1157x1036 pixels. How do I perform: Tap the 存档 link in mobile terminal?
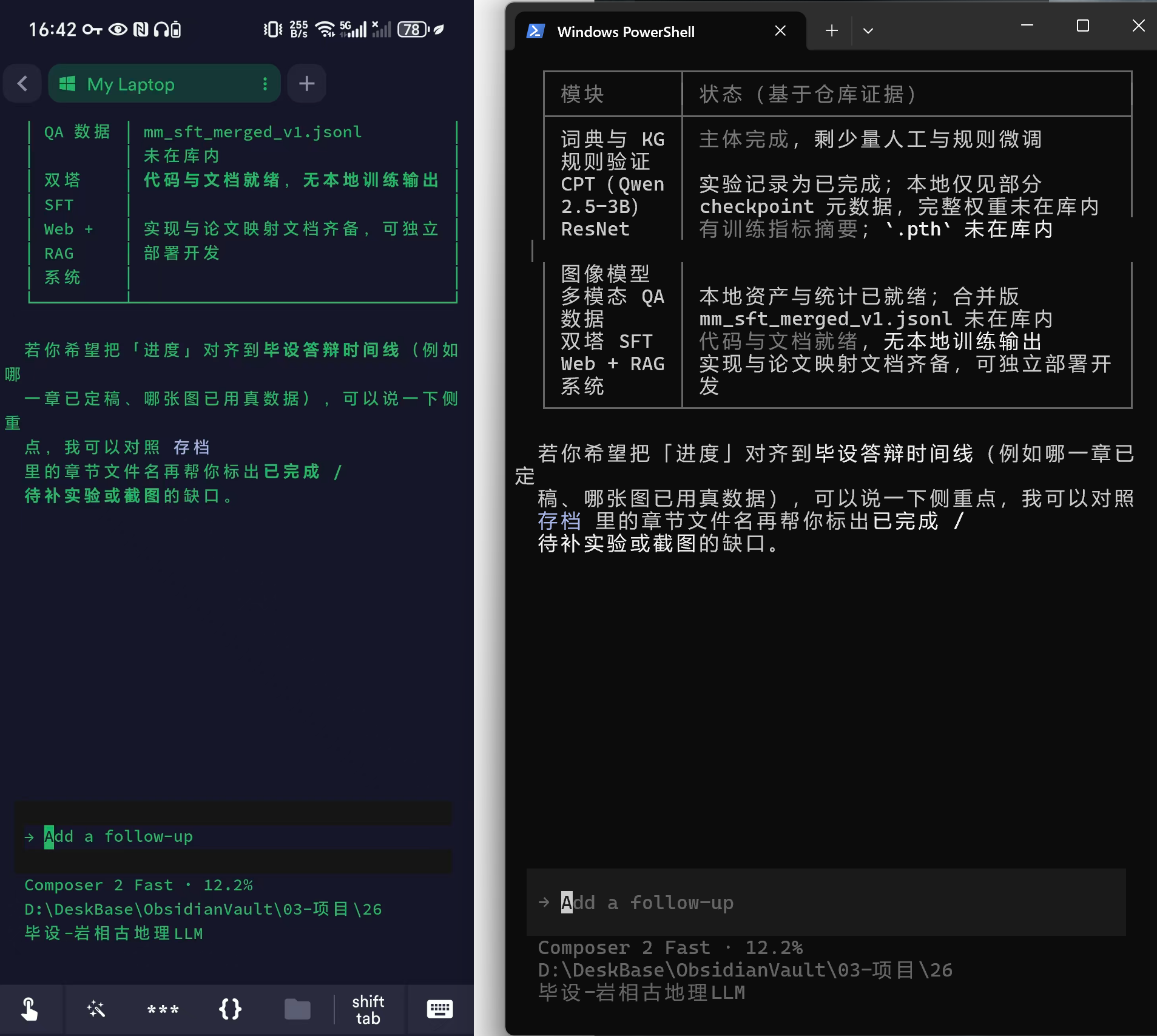click(191, 447)
